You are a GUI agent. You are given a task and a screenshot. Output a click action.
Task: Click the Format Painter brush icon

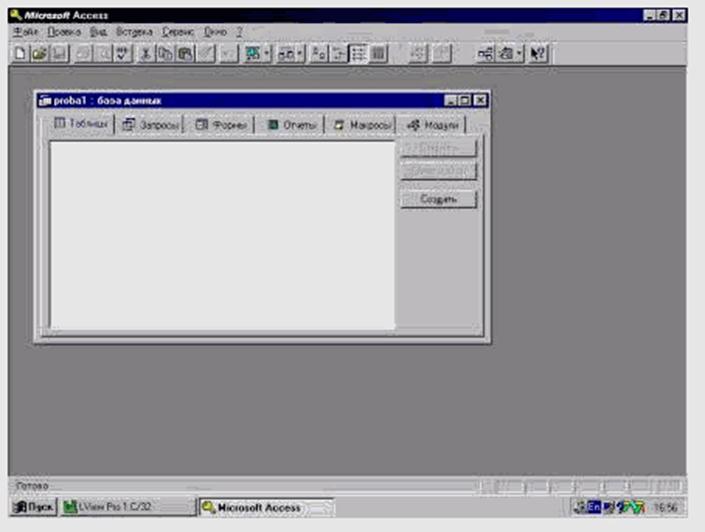(206, 54)
